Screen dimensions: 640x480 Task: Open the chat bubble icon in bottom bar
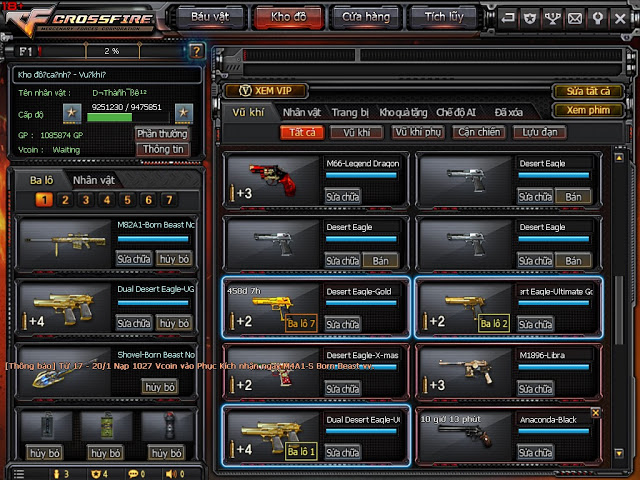[133, 474]
